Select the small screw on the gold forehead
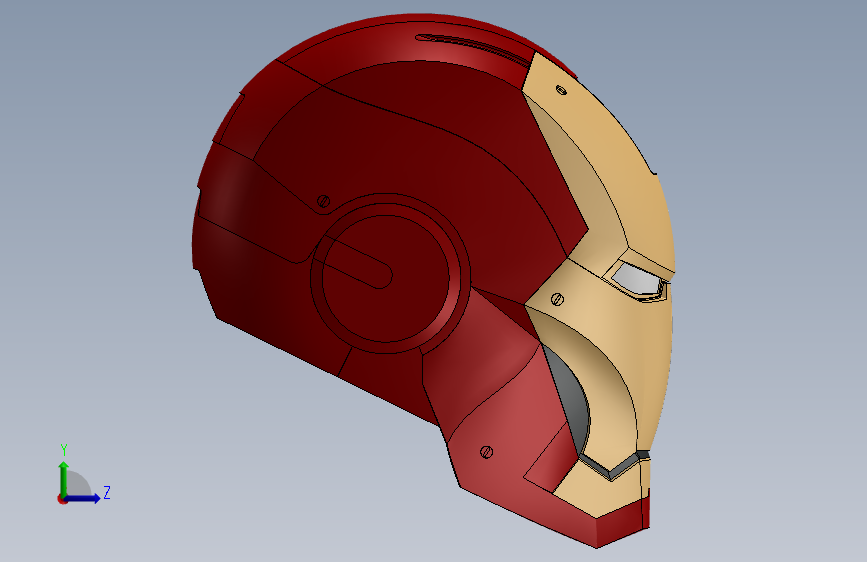Image resolution: width=867 pixels, height=562 pixels. pos(561,90)
